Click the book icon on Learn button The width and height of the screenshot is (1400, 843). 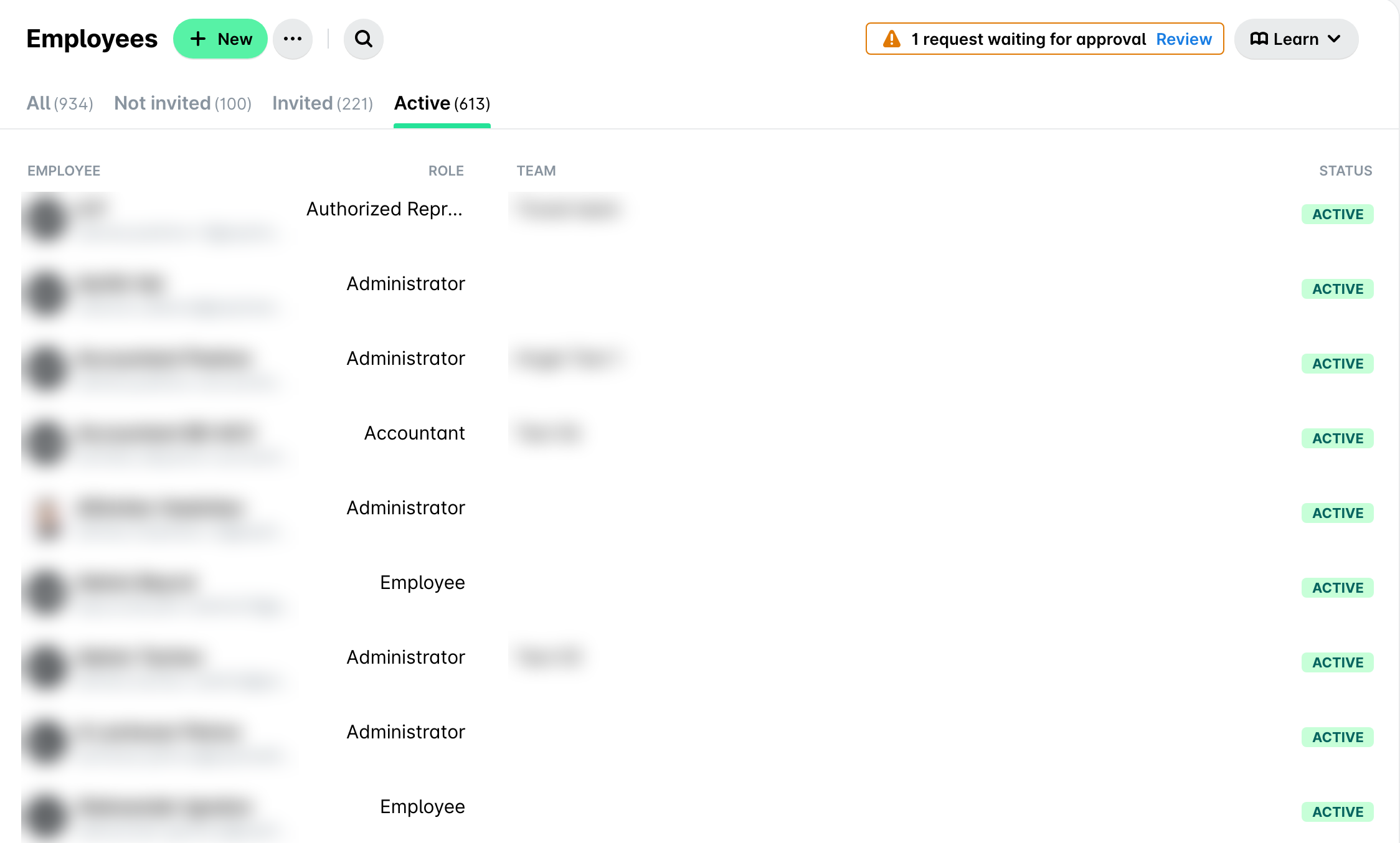(x=1259, y=39)
